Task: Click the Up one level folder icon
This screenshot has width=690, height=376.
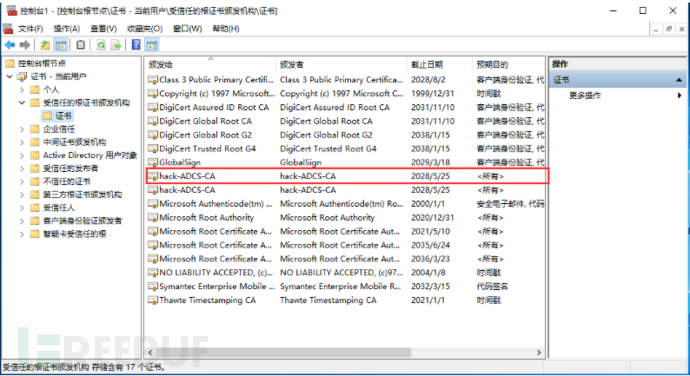Action: tap(45, 45)
